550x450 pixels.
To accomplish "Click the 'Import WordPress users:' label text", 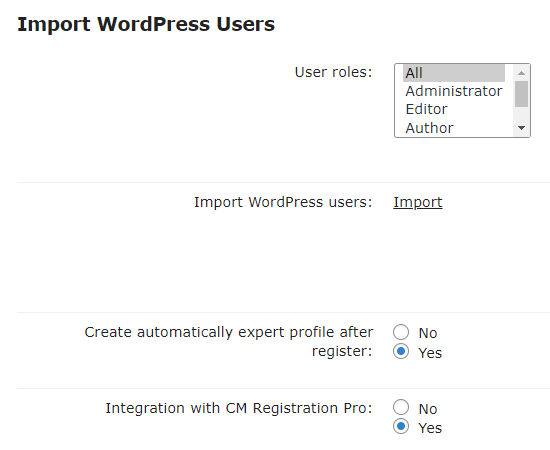I will 283,202.
